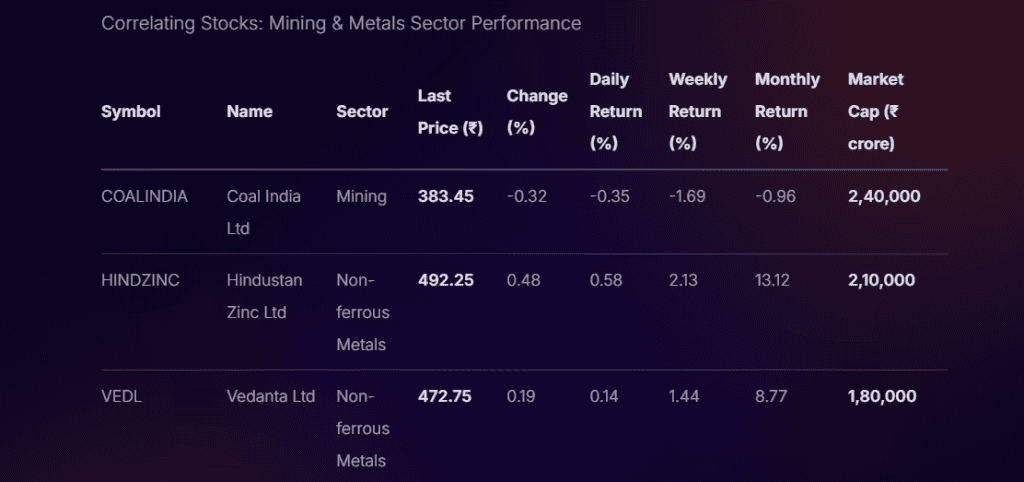The height and width of the screenshot is (482, 1024).
Task: Sort by Daily Return column header
Action: coord(616,112)
